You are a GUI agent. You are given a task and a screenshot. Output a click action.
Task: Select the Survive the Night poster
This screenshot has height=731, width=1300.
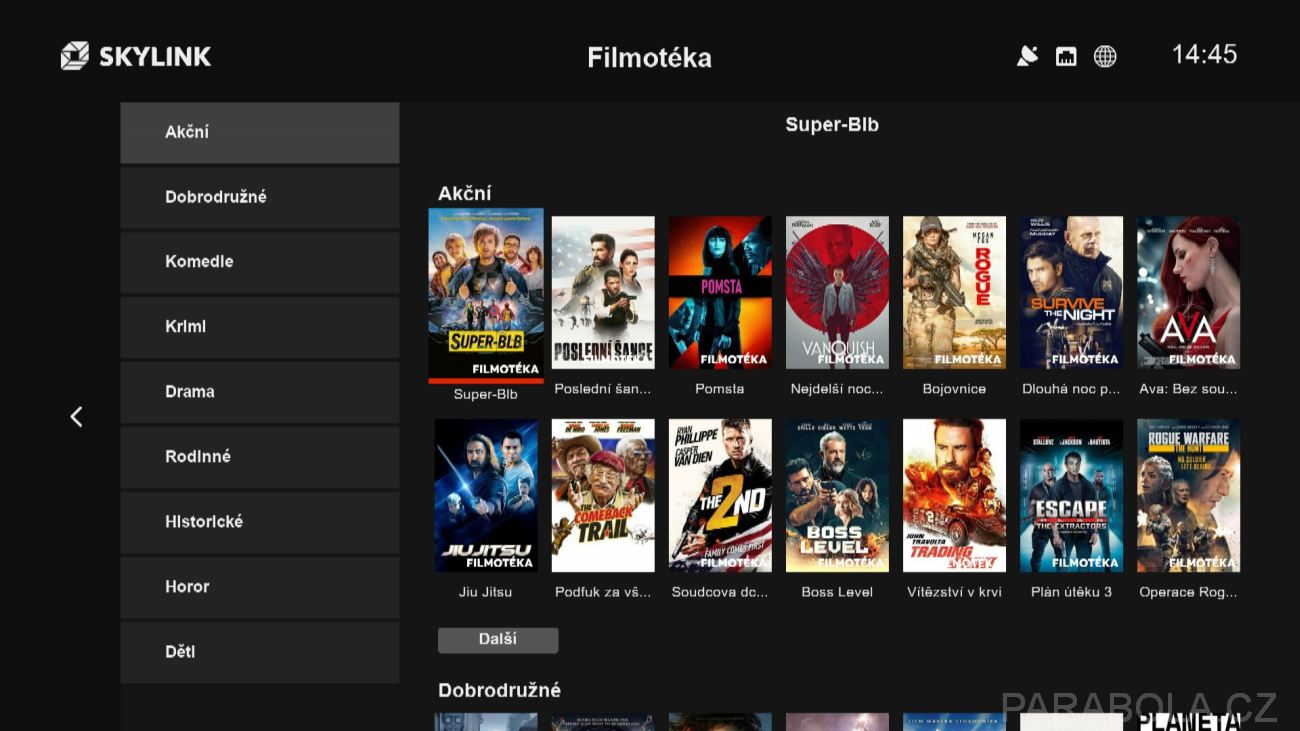pos(1071,293)
